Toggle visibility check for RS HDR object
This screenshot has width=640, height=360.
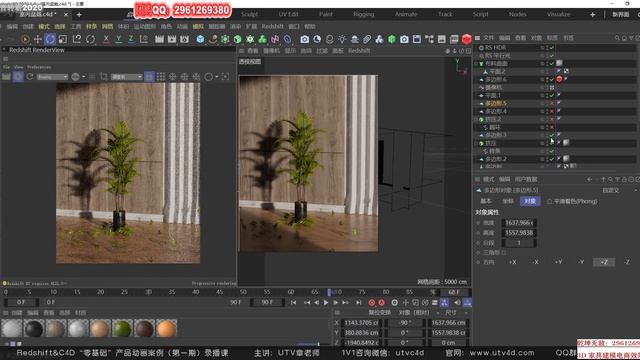click(x=552, y=48)
